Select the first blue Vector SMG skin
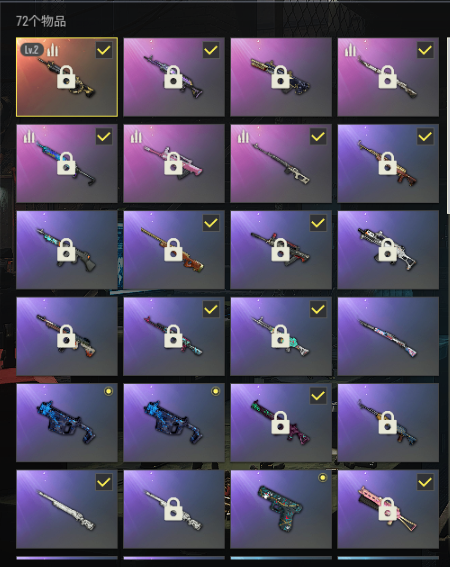Image resolution: width=450 pixels, height=567 pixels. tap(67, 423)
